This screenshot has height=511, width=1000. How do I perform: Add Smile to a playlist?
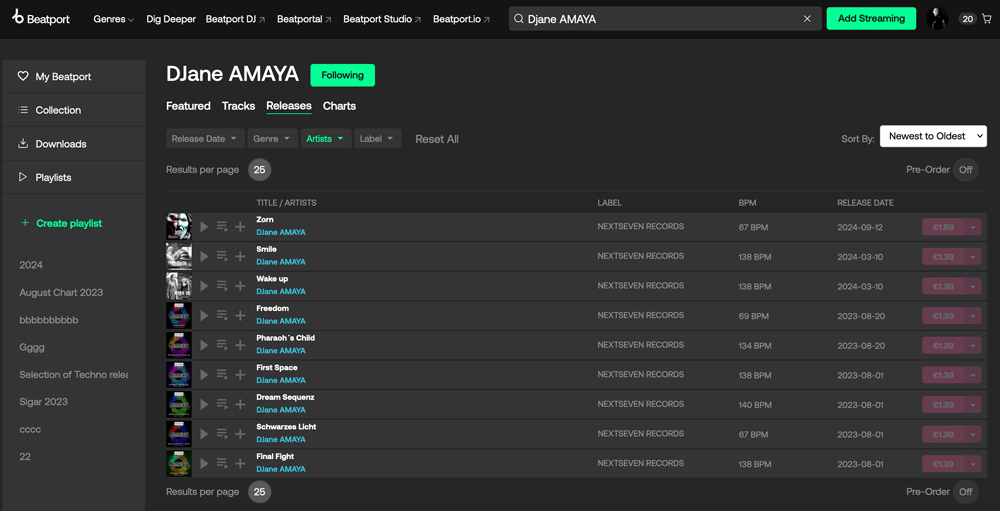(240, 256)
